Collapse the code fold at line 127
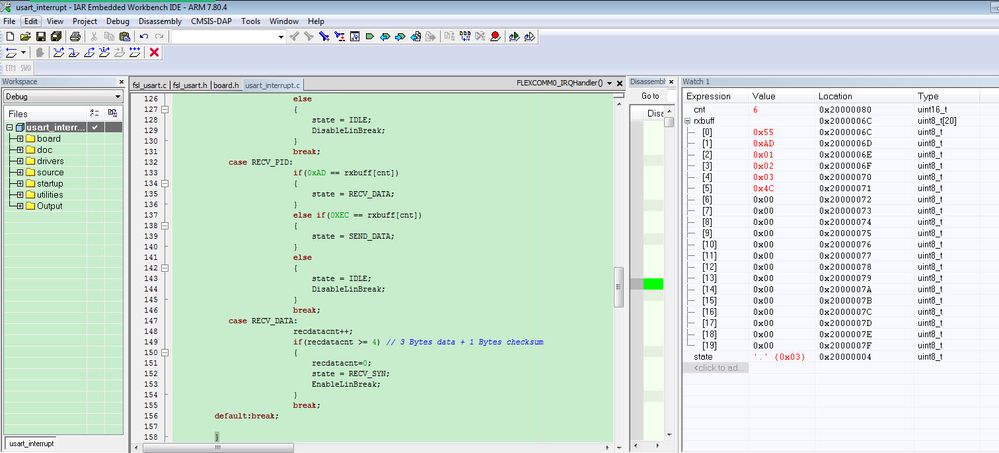This screenshot has width=999, height=453. click(165, 111)
